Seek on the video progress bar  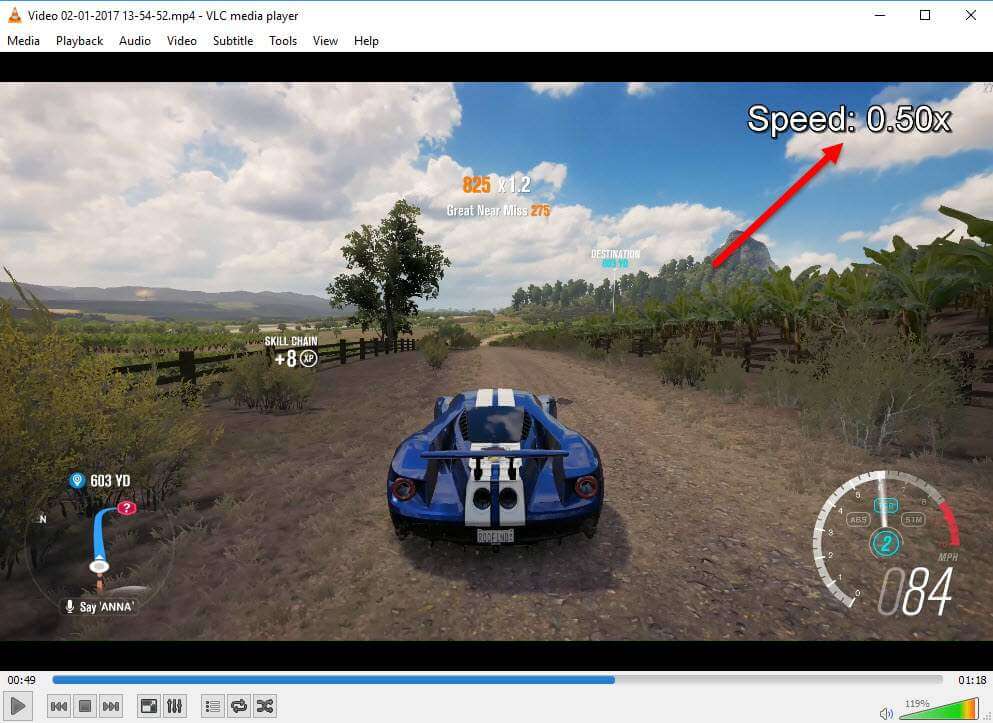(497, 680)
